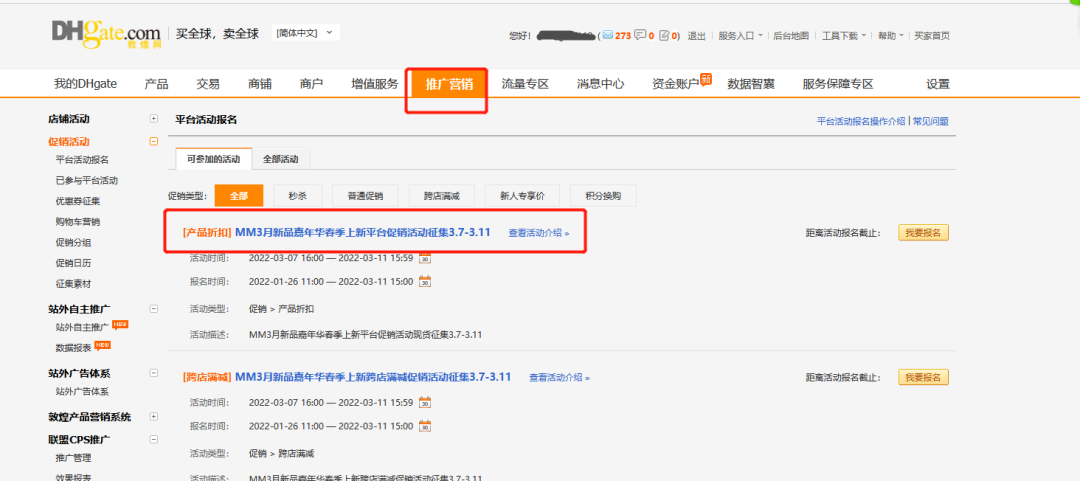Filter promotion type by 新人专享价
This screenshot has height=481, width=1080.
522,196
